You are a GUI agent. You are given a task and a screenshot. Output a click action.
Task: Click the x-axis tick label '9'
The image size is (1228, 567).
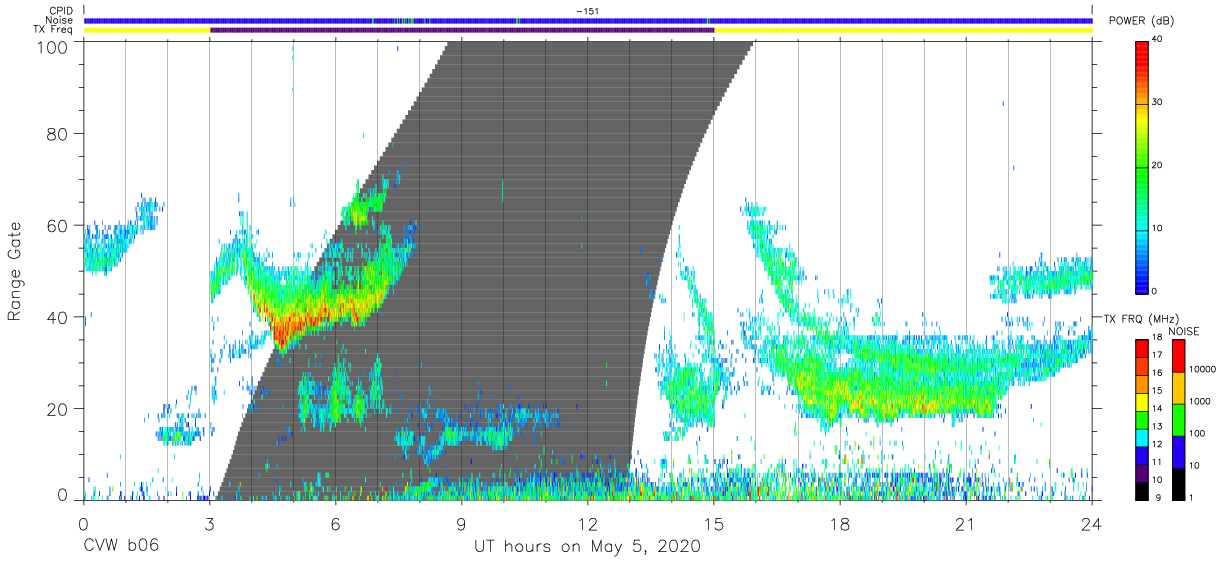pos(462,524)
